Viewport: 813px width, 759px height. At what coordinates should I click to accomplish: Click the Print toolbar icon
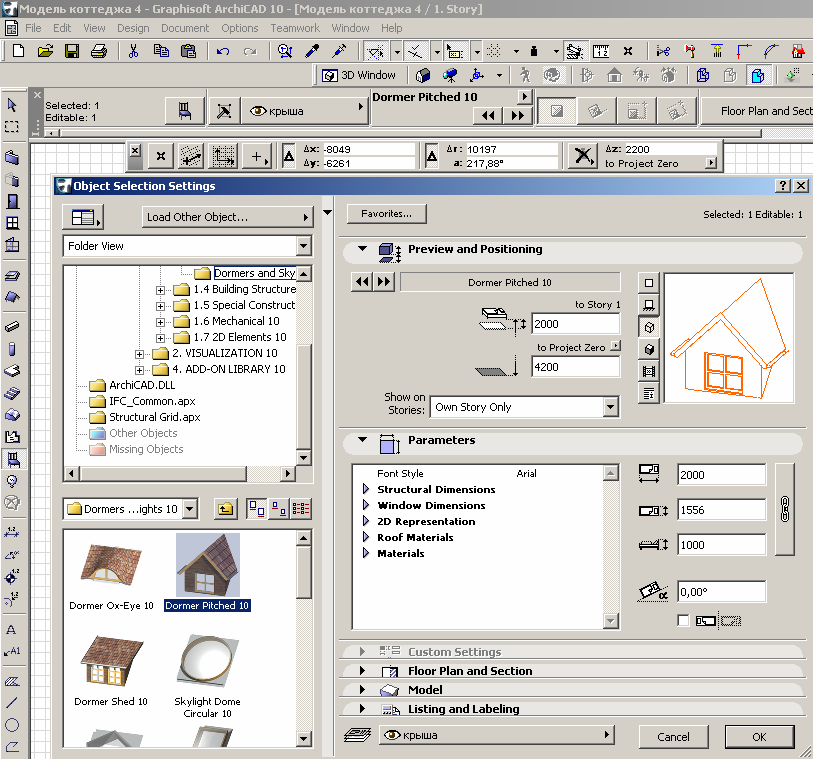99,51
